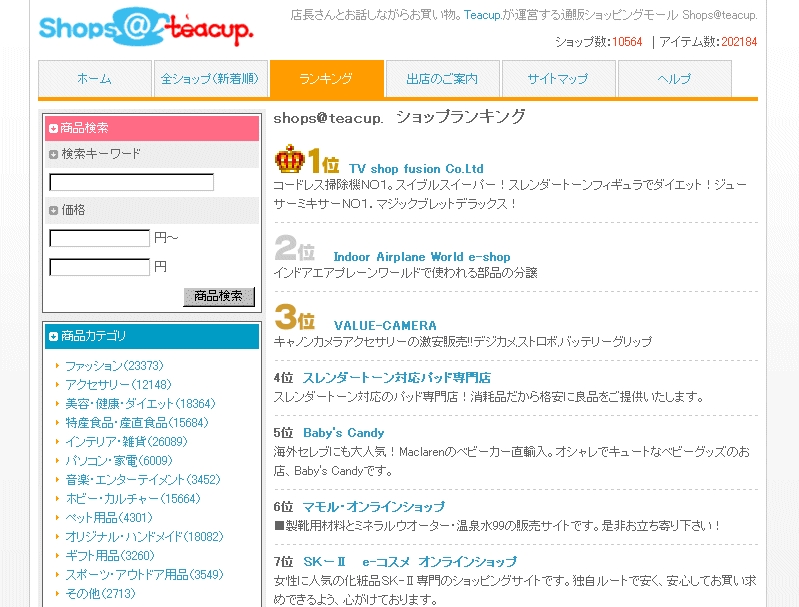Click the VALUE-CAMERA description text
Viewport: 799px width, 607px height.
[463, 341]
